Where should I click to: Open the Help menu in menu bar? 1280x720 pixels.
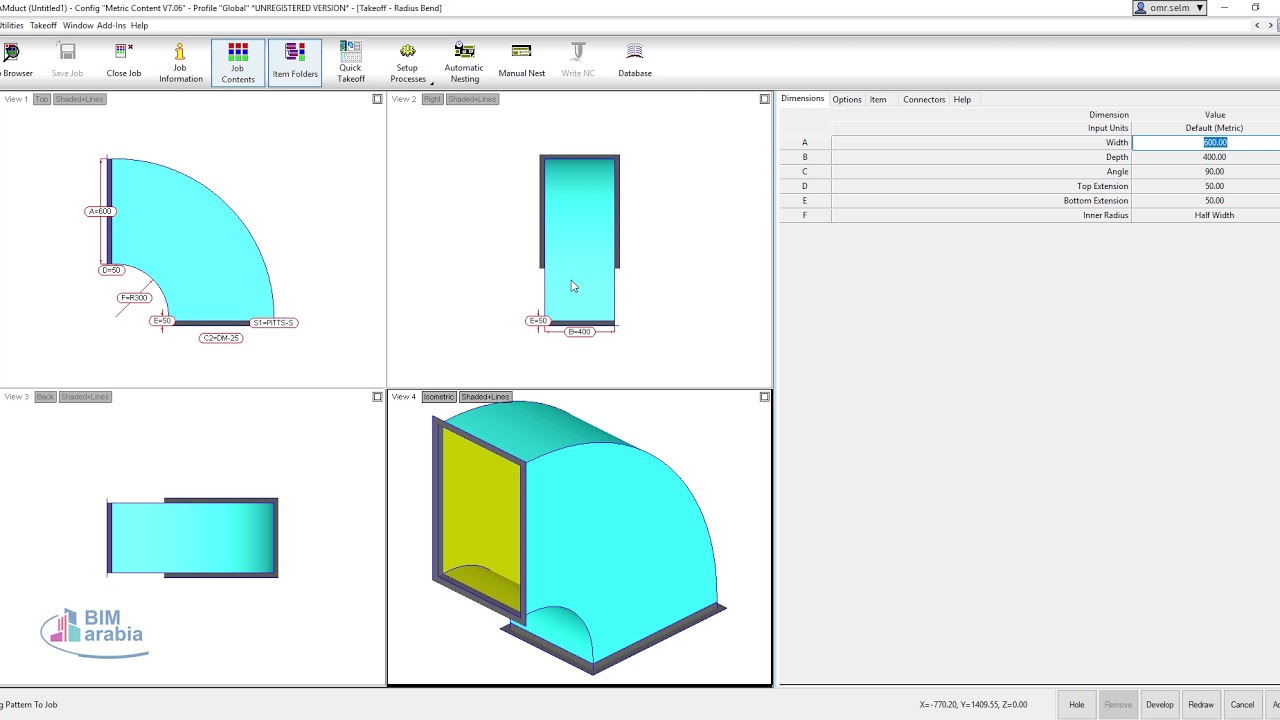(x=139, y=25)
